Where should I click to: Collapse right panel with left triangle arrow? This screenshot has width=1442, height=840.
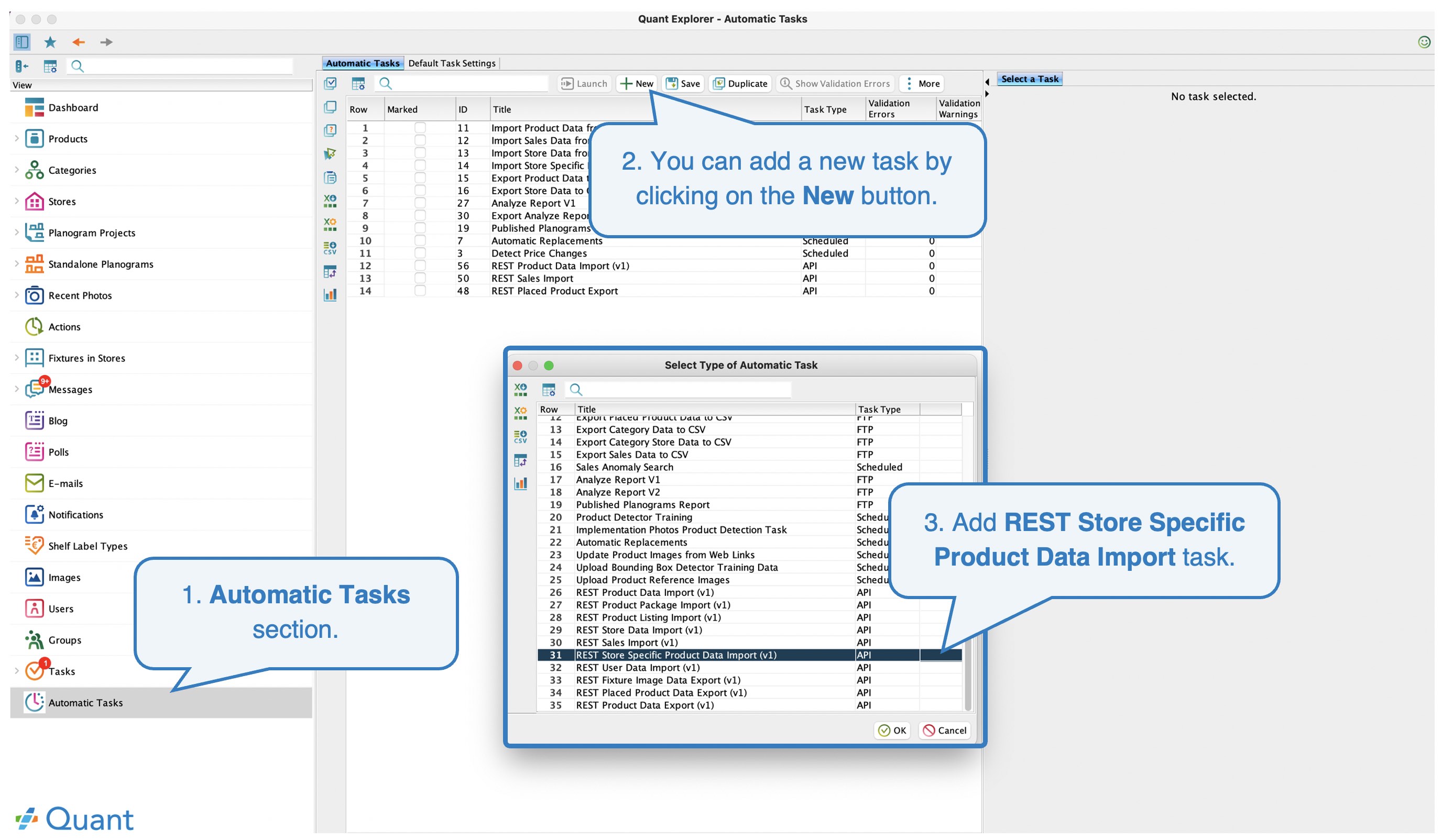(x=987, y=82)
